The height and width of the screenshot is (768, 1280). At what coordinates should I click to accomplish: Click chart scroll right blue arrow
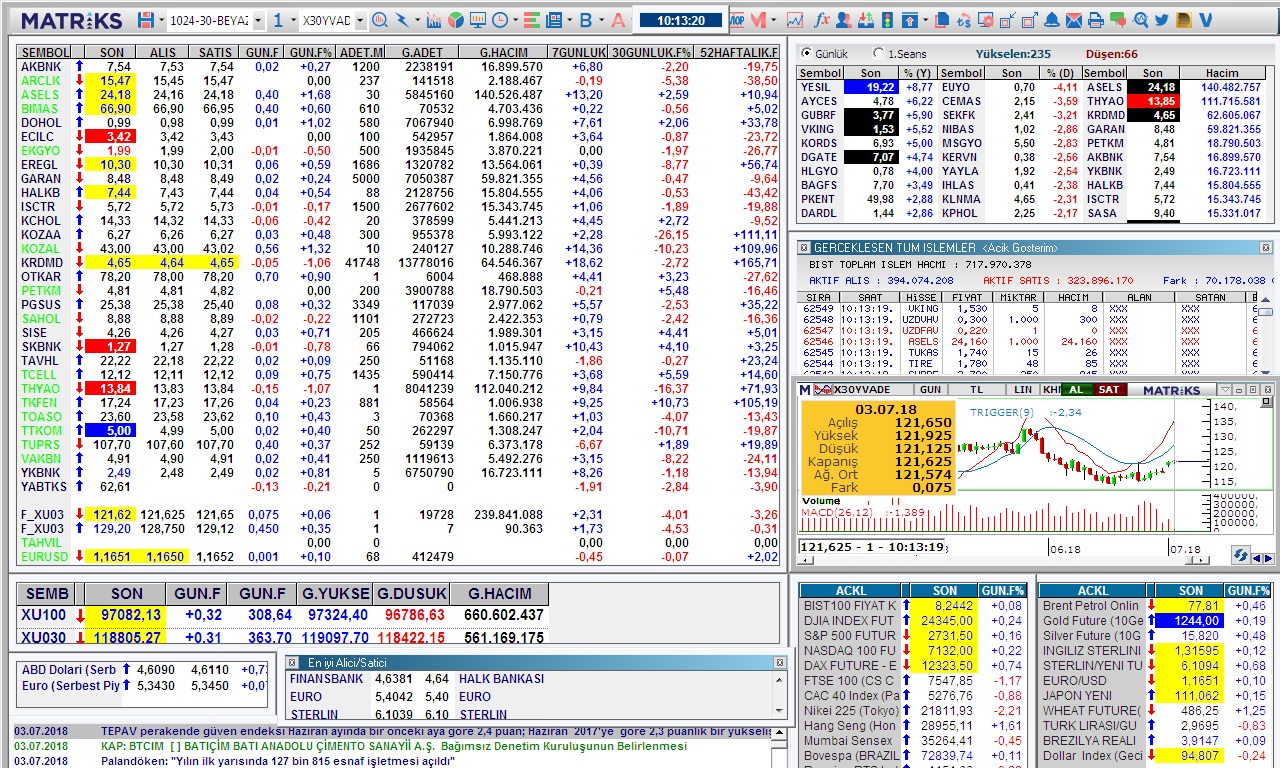pyautogui.click(x=1269, y=558)
